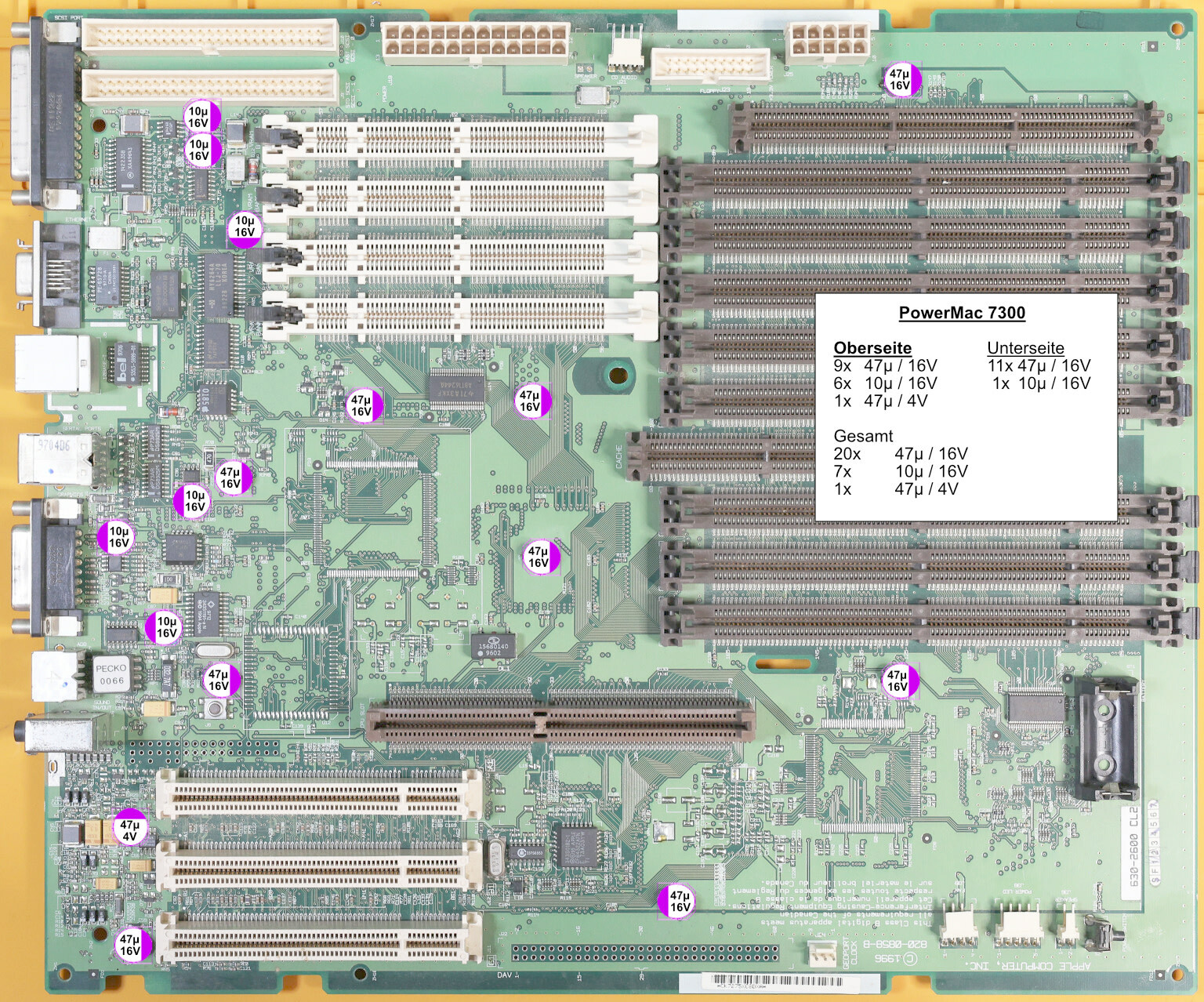Image resolution: width=1204 pixels, height=1002 pixels.
Task: Click the "9x 47µ / 16V" legend line
Action: coord(885,365)
